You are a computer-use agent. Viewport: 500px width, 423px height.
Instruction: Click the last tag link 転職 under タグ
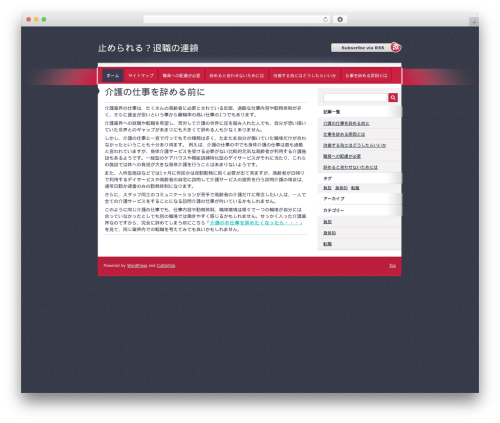(x=355, y=188)
